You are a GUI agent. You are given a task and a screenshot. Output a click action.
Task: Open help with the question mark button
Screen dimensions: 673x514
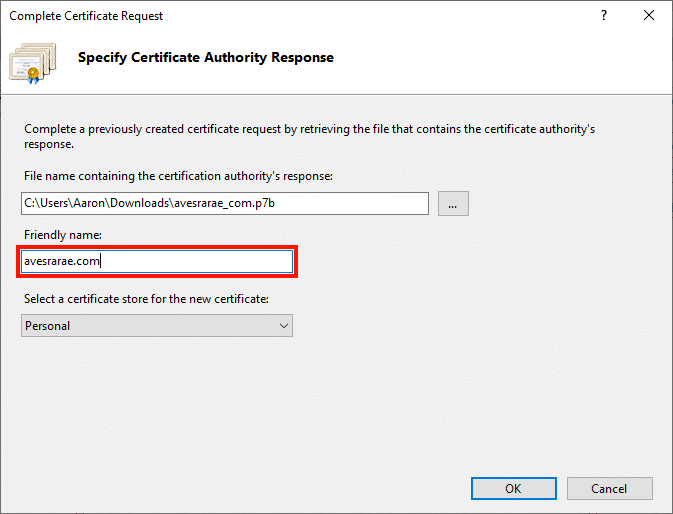[x=603, y=16]
